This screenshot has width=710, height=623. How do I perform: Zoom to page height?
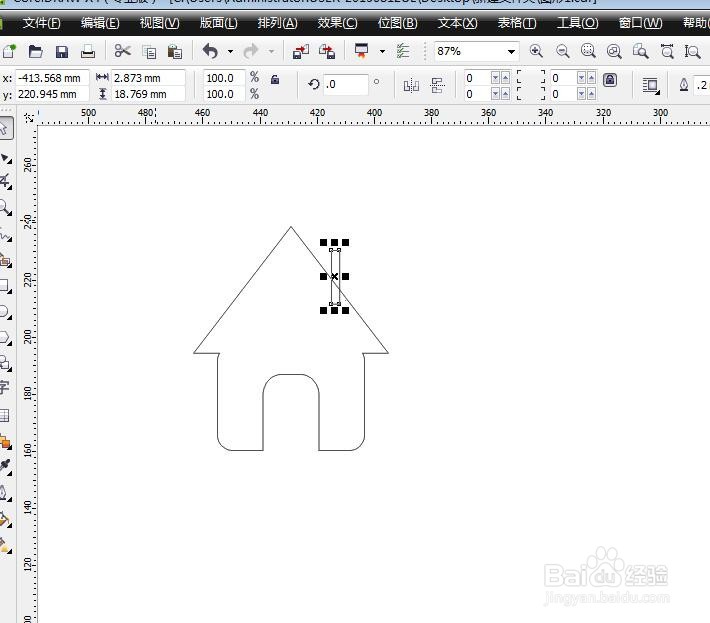point(692,51)
